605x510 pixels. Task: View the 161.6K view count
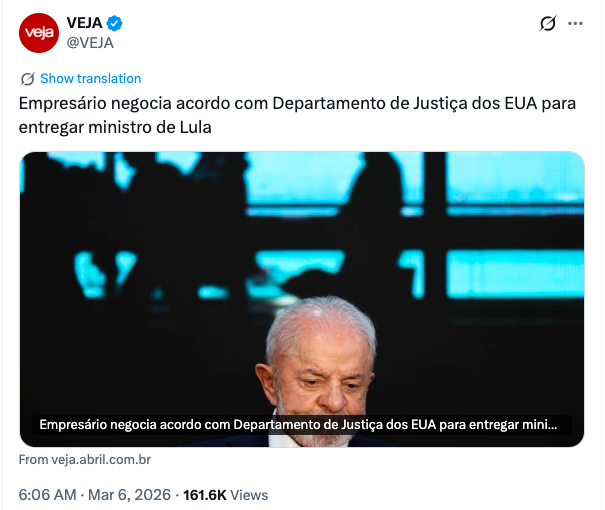(204, 495)
